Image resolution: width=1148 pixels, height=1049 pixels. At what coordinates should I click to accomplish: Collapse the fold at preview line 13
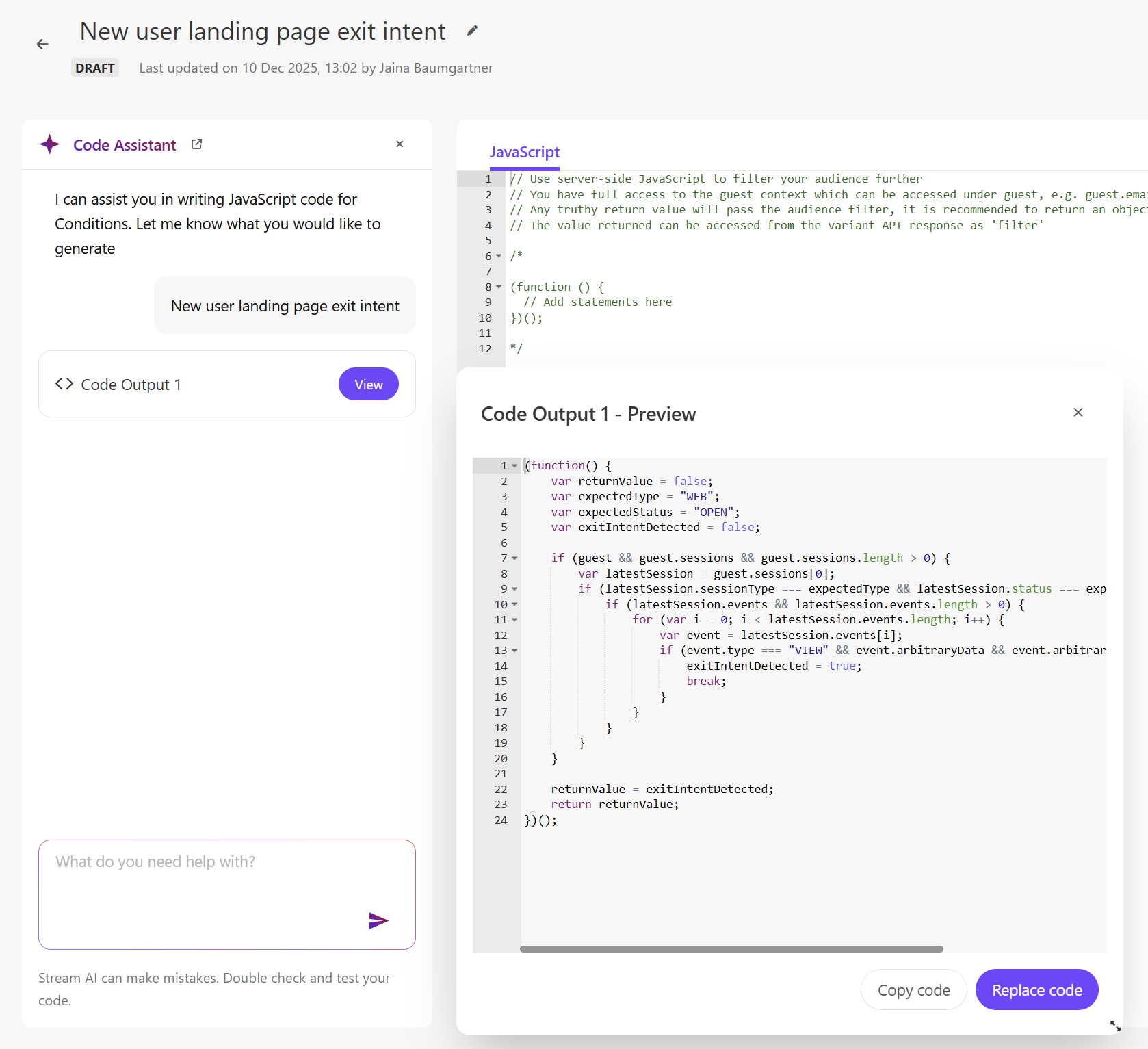tap(514, 651)
